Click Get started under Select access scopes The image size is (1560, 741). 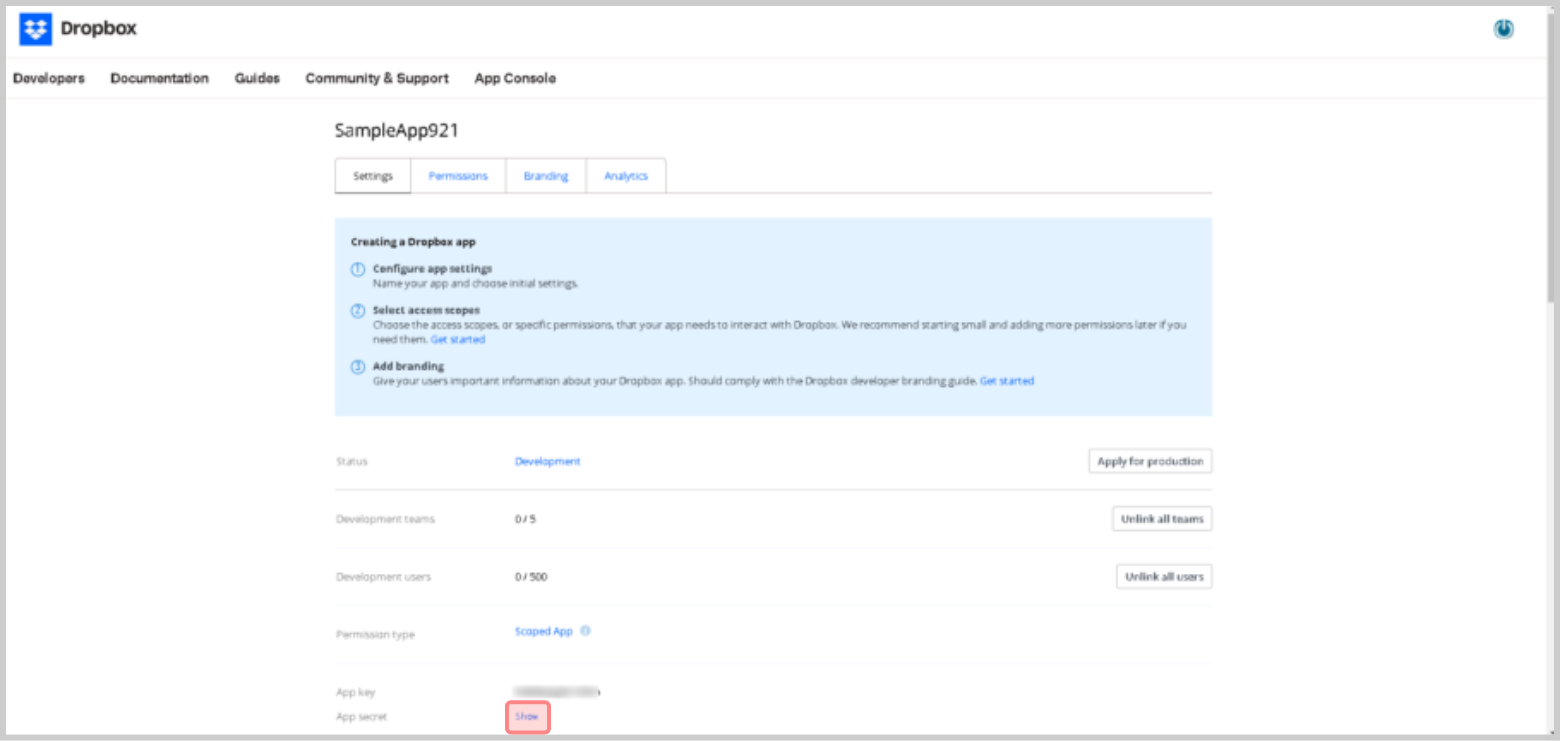[x=458, y=340]
